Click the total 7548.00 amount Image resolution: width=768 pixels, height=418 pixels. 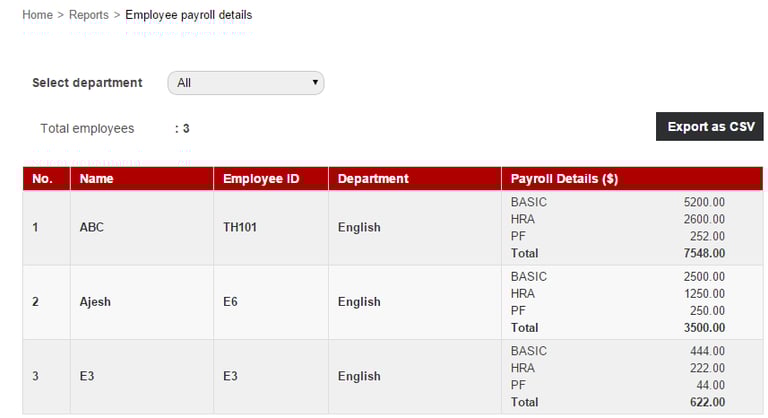click(x=704, y=253)
